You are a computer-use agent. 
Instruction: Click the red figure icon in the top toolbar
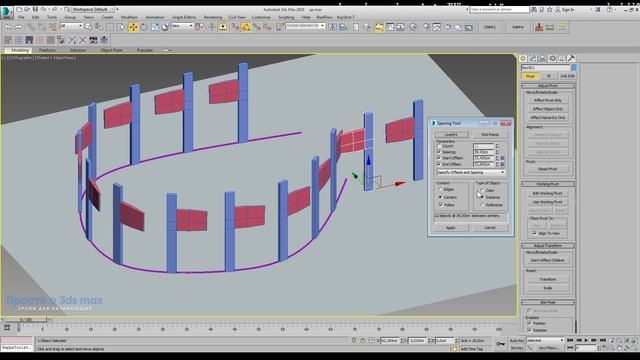point(539,27)
